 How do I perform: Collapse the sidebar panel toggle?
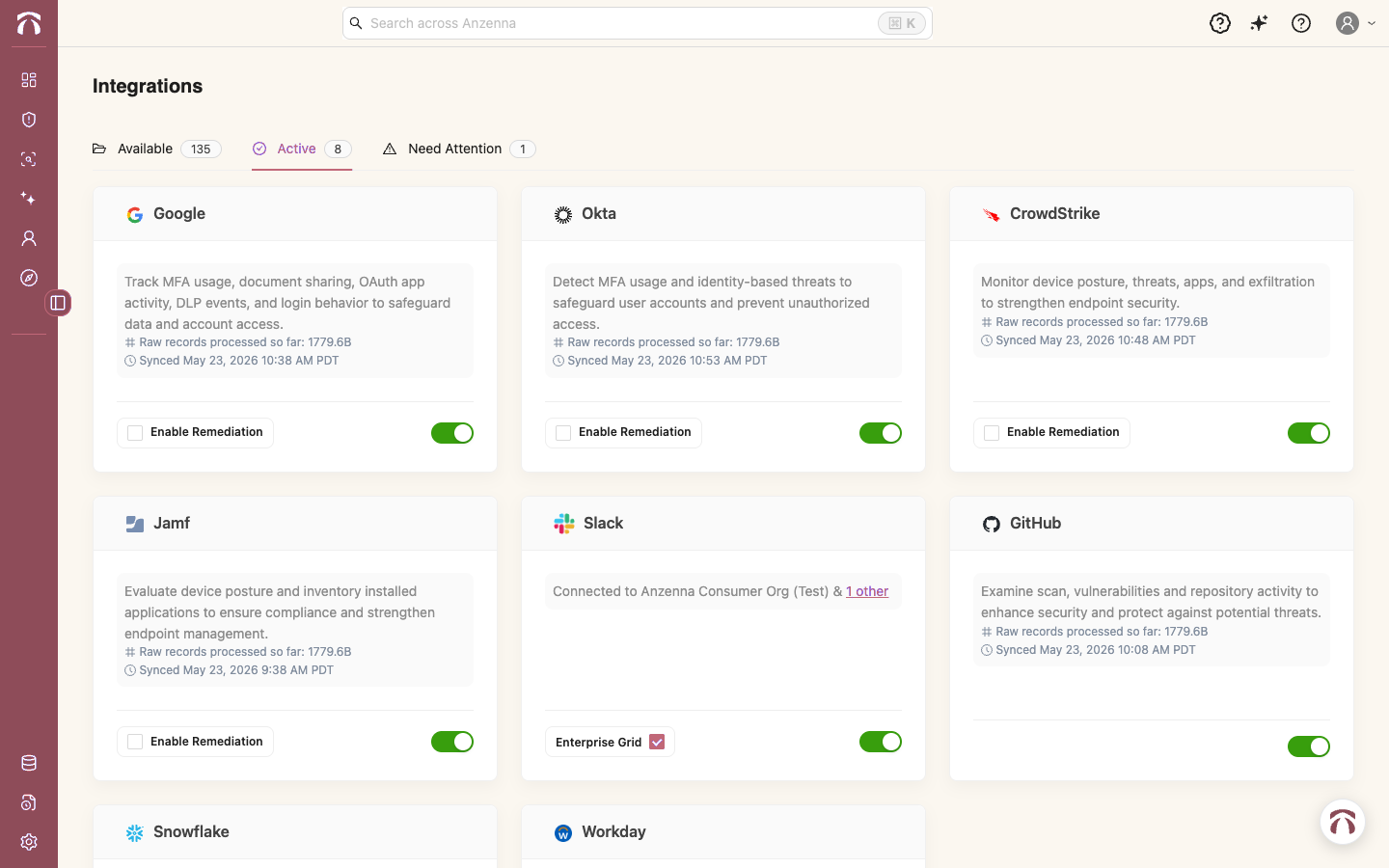58,303
